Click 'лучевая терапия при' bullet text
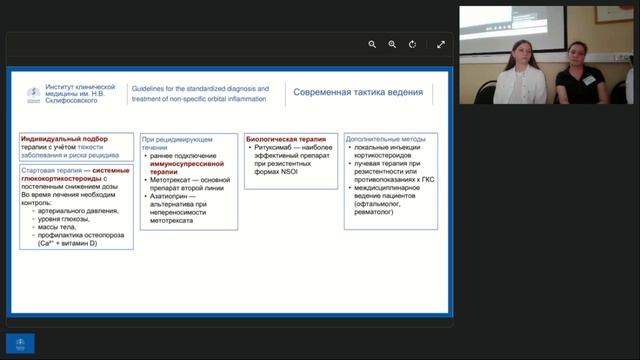The width and height of the screenshot is (640, 360). (387, 163)
